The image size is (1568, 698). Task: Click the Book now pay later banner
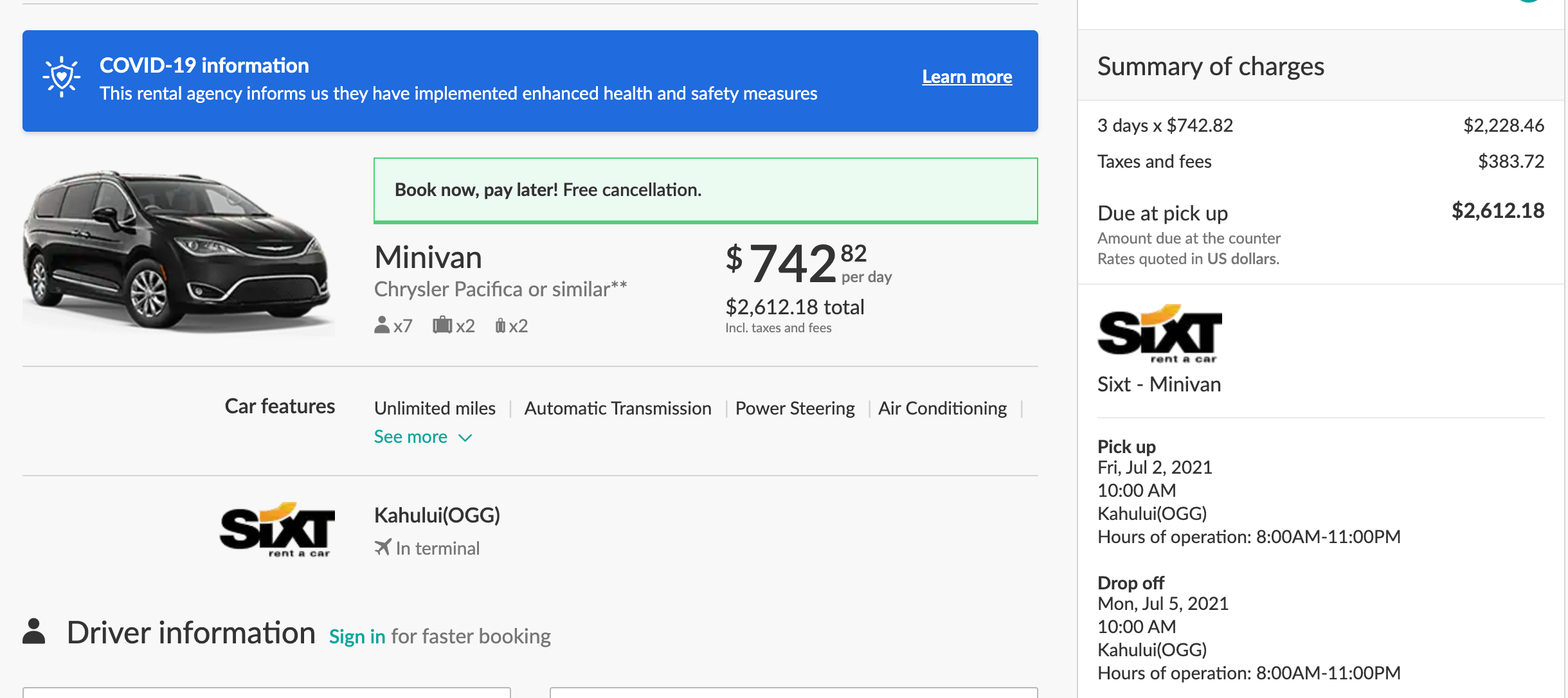pos(705,190)
